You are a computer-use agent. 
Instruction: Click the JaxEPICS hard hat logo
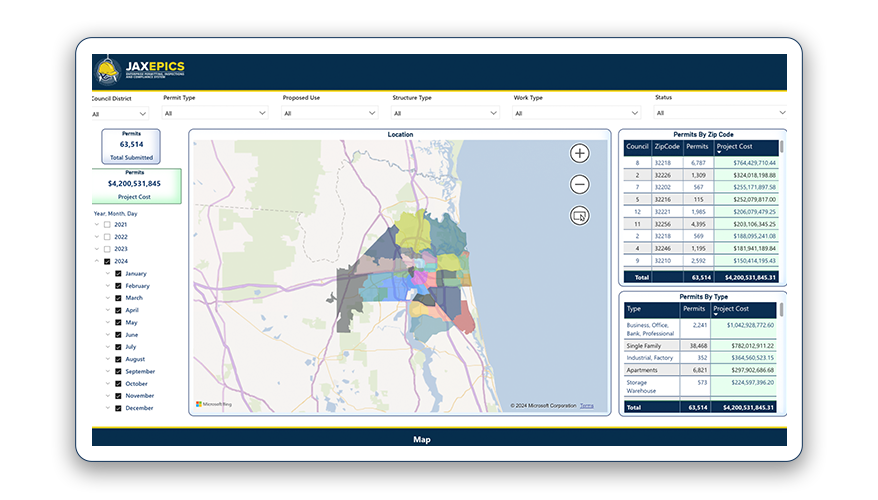click(x=108, y=71)
